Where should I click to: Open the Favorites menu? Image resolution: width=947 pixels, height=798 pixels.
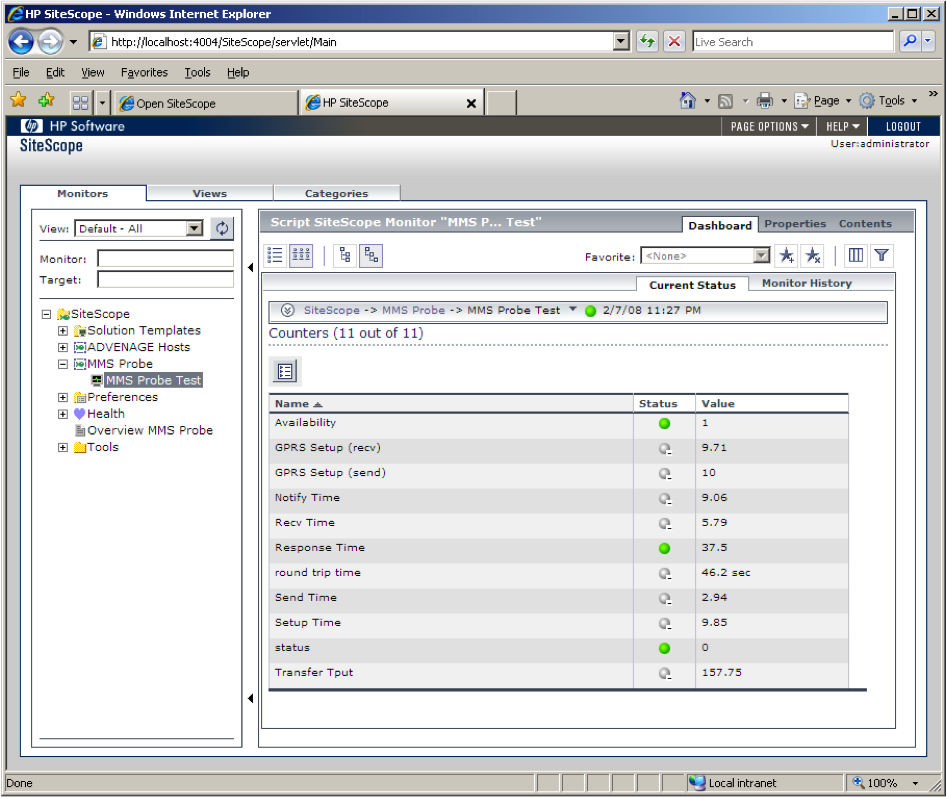144,72
